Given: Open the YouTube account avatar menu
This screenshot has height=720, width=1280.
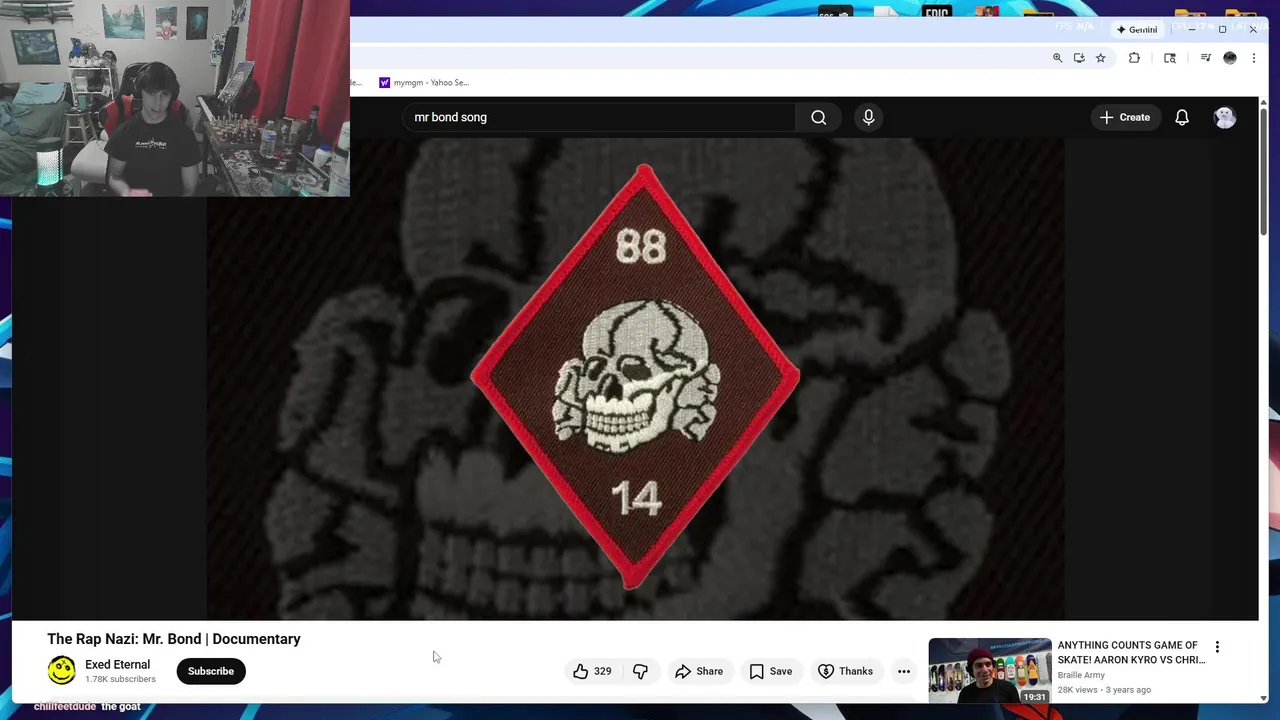Looking at the screenshot, I should pos(1224,117).
